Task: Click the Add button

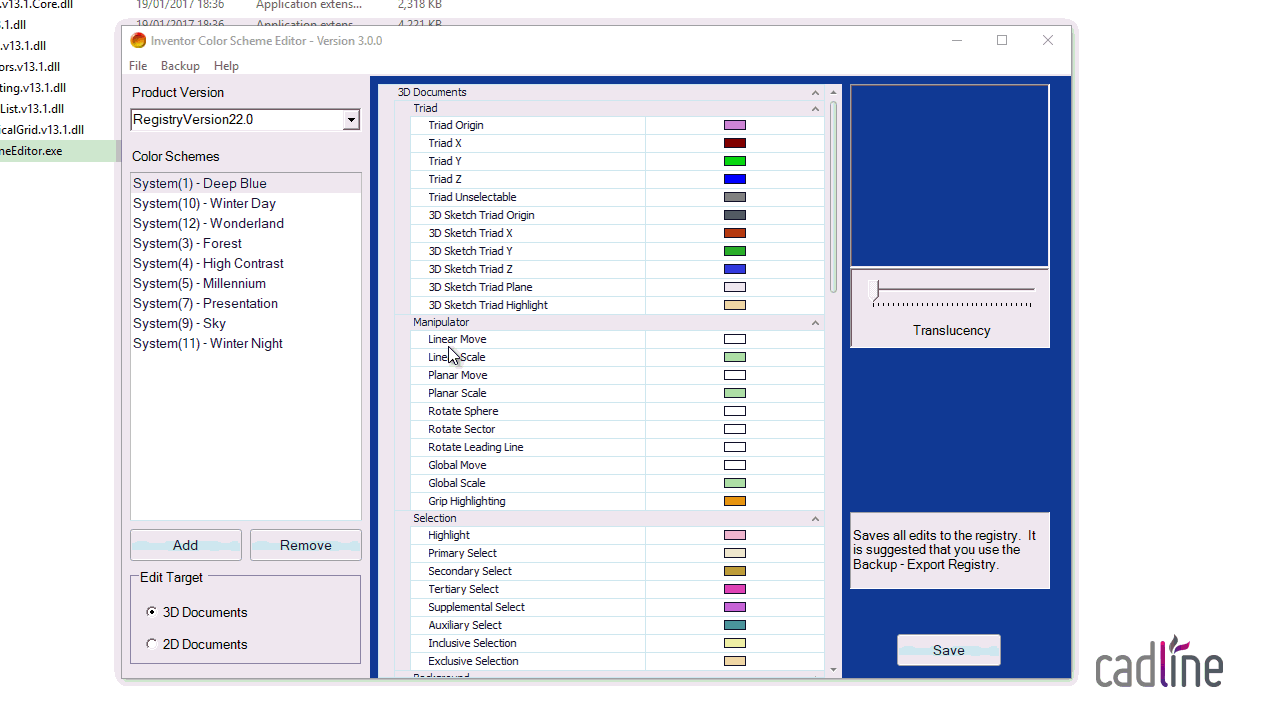Action: pyautogui.click(x=186, y=545)
